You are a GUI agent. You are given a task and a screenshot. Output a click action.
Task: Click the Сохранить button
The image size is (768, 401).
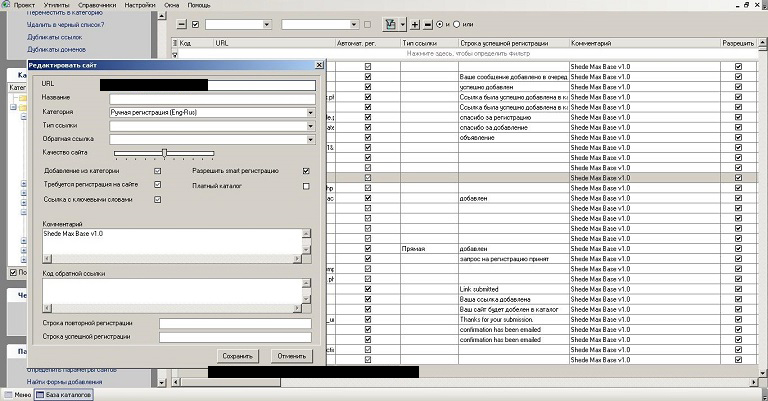pos(239,355)
